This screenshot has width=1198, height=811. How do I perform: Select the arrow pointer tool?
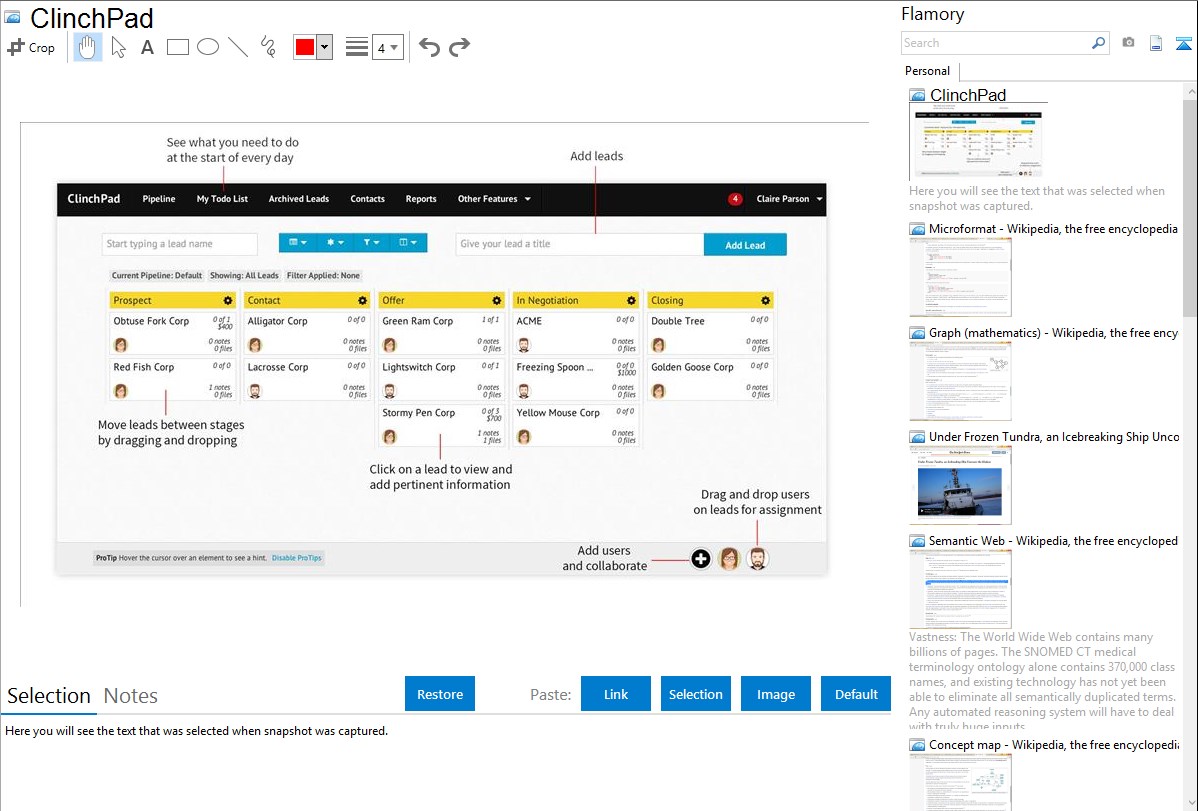coord(118,47)
